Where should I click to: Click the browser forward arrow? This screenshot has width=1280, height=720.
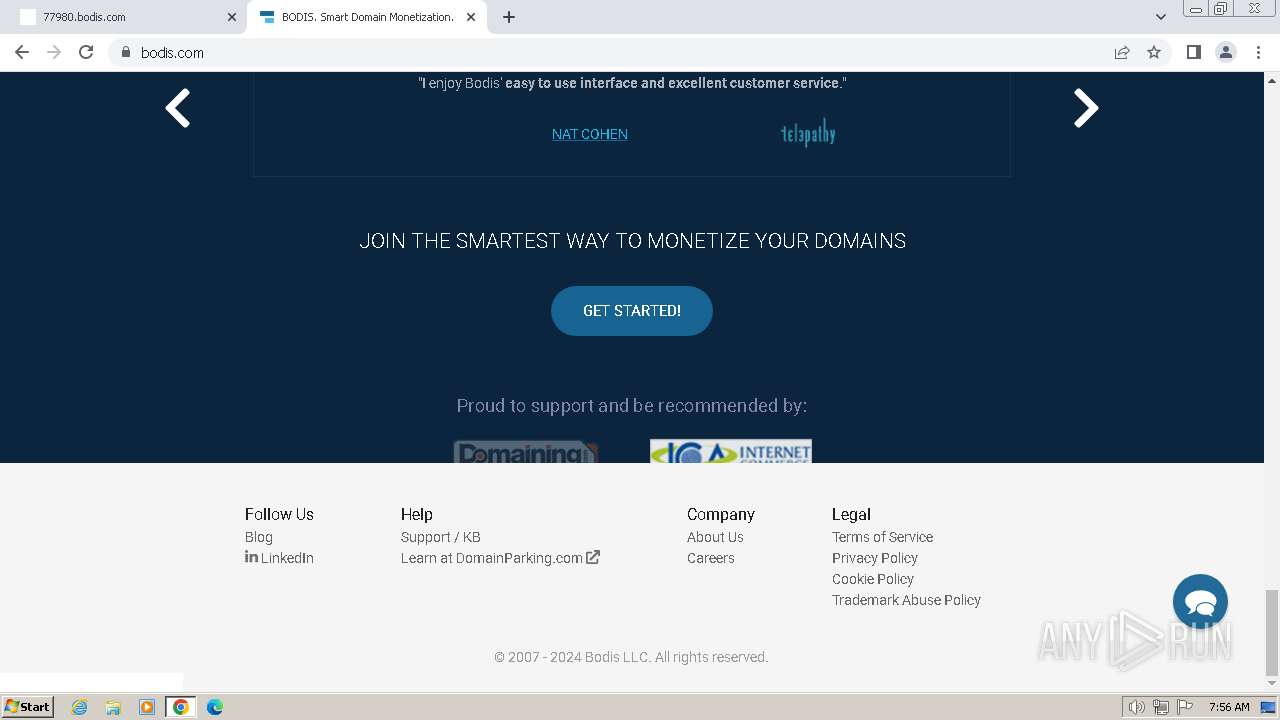pos(54,52)
